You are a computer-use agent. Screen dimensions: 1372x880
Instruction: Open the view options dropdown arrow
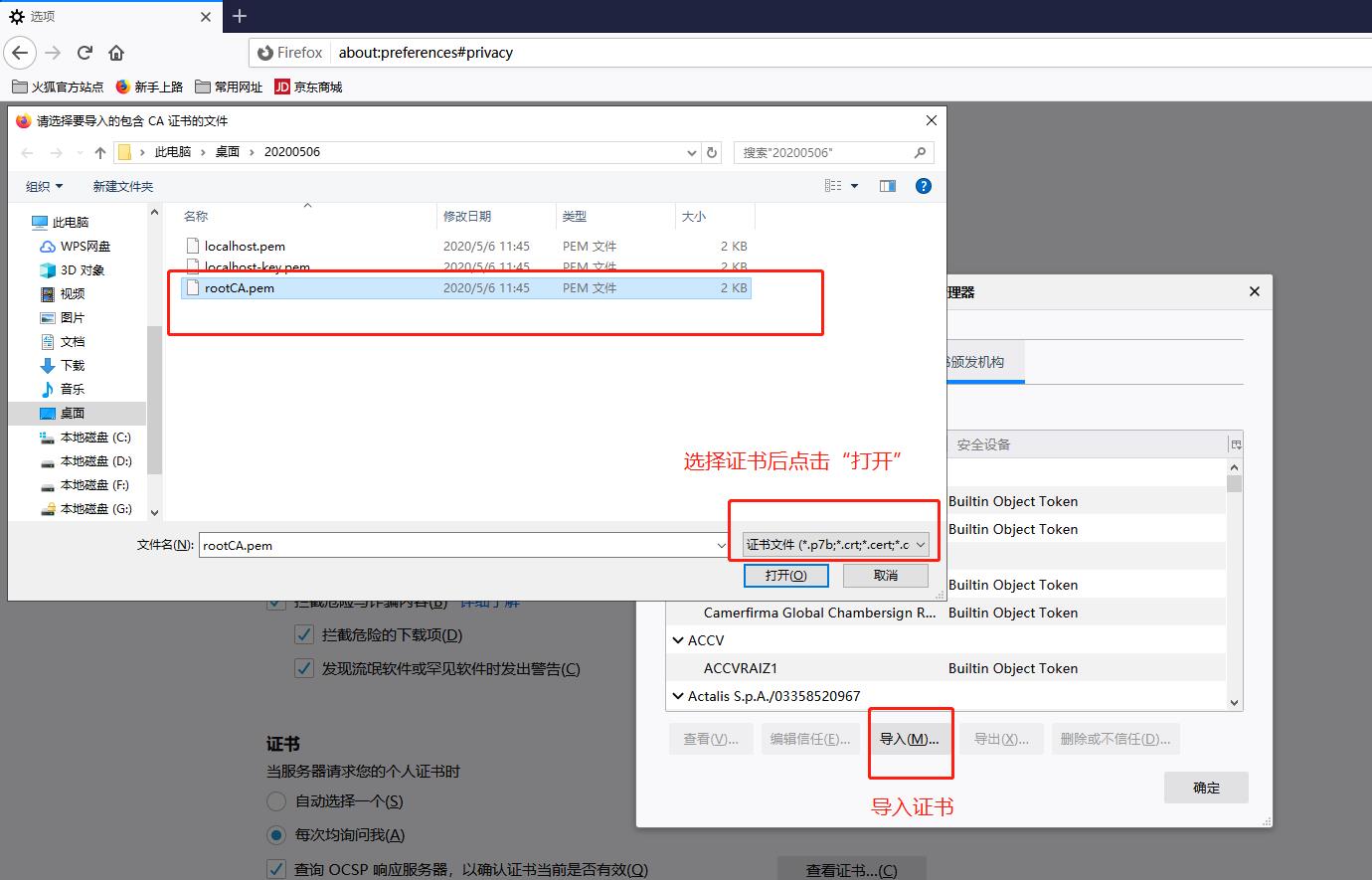(853, 185)
